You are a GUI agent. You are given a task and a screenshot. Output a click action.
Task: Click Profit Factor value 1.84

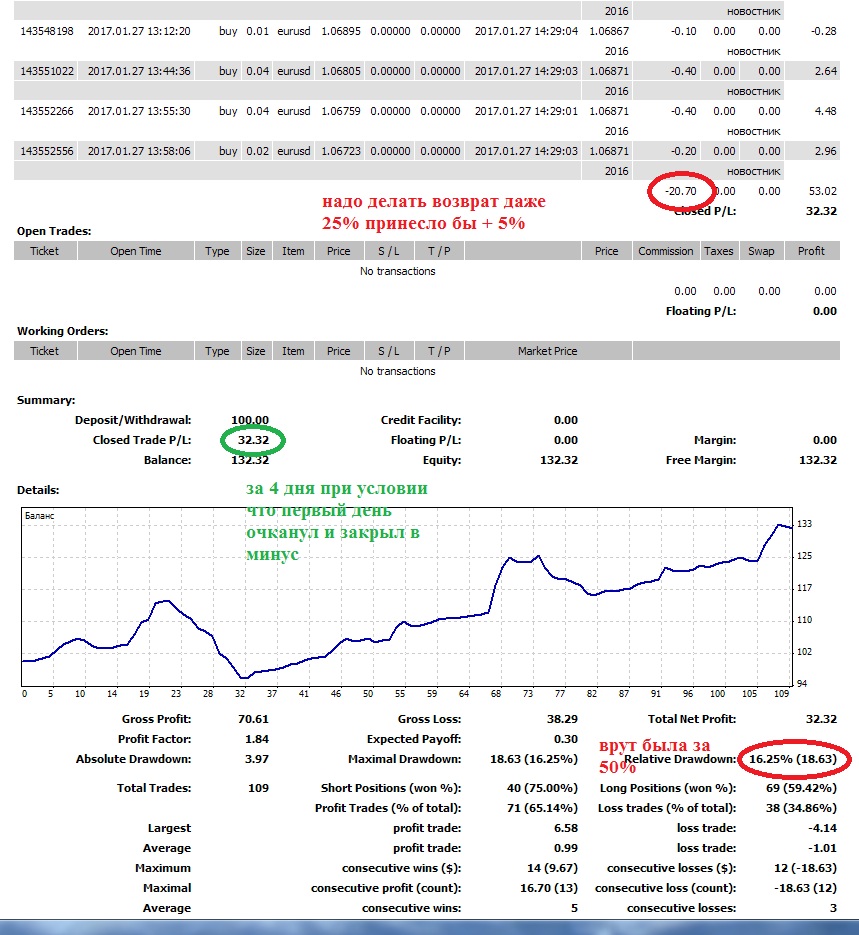point(257,739)
